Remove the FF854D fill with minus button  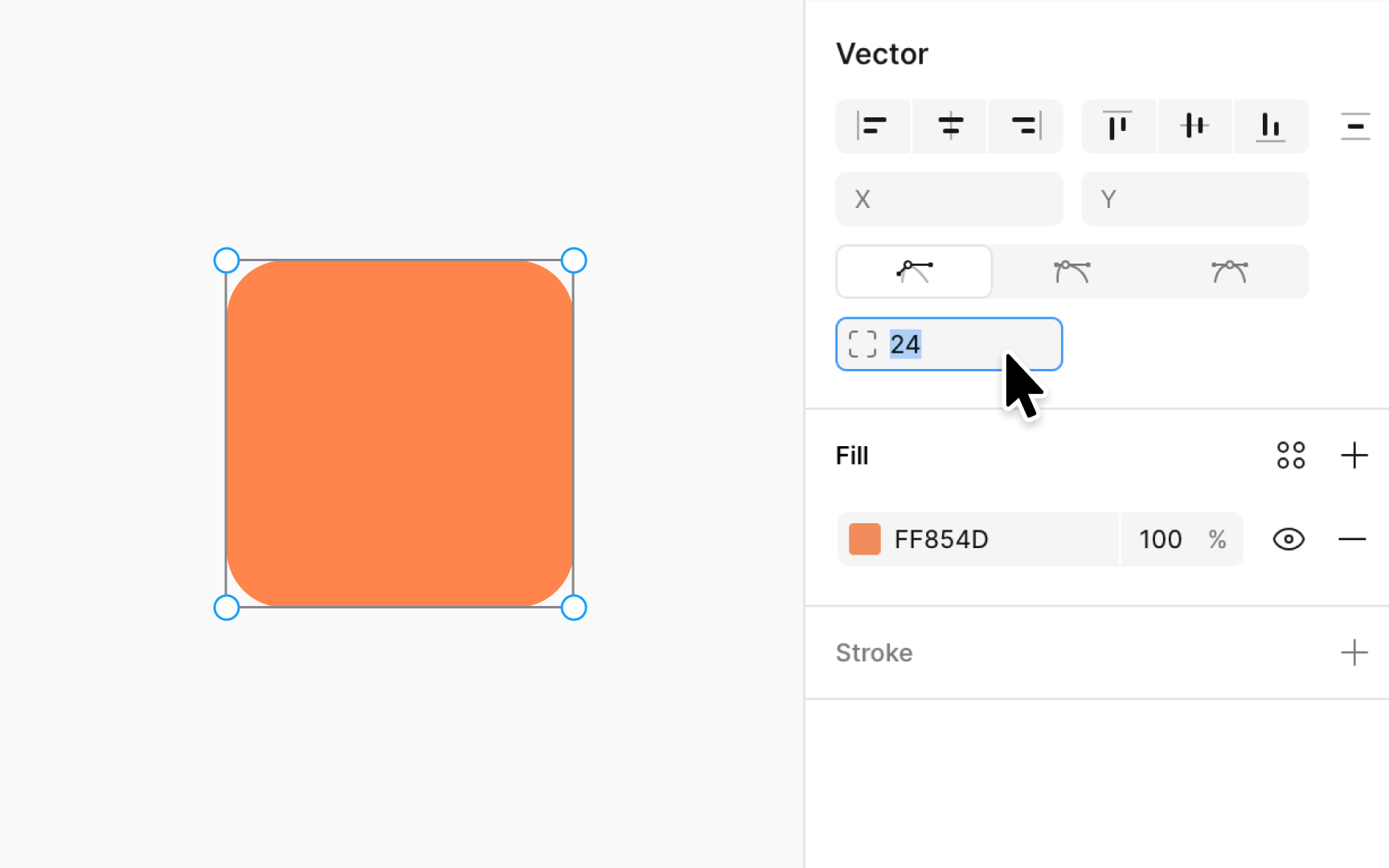click(1353, 539)
